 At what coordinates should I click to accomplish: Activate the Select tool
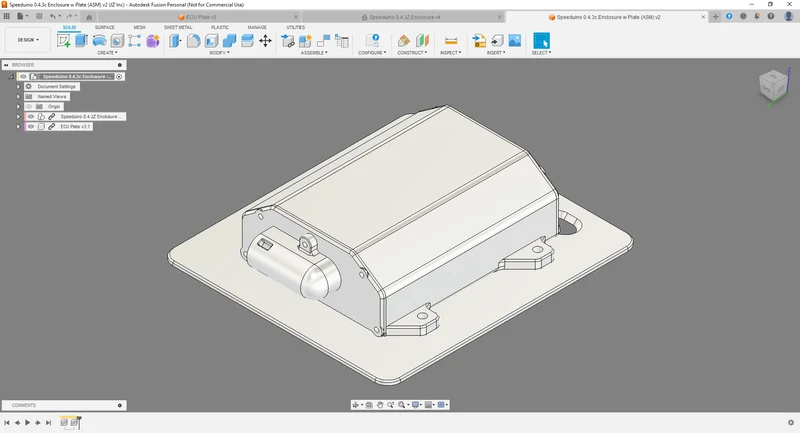pos(541,41)
